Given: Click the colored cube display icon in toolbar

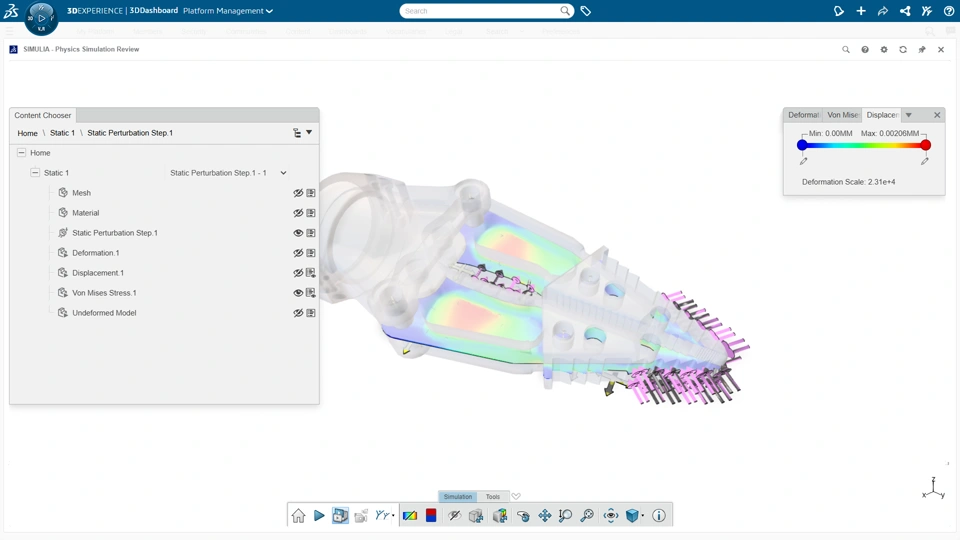Looking at the screenshot, I should pos(500,516).
